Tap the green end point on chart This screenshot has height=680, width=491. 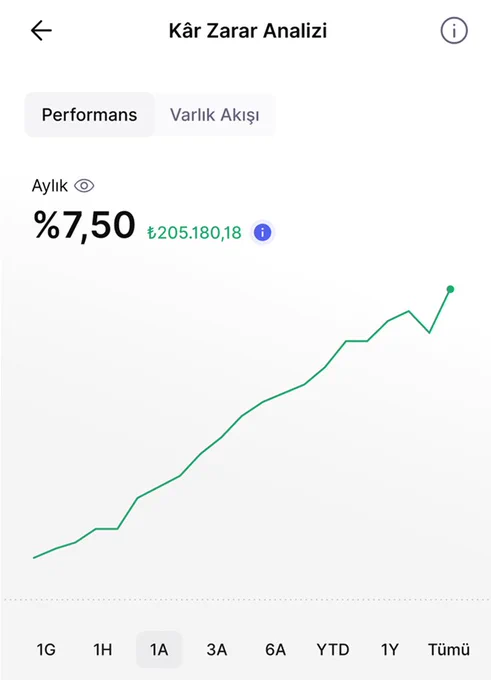450,289
